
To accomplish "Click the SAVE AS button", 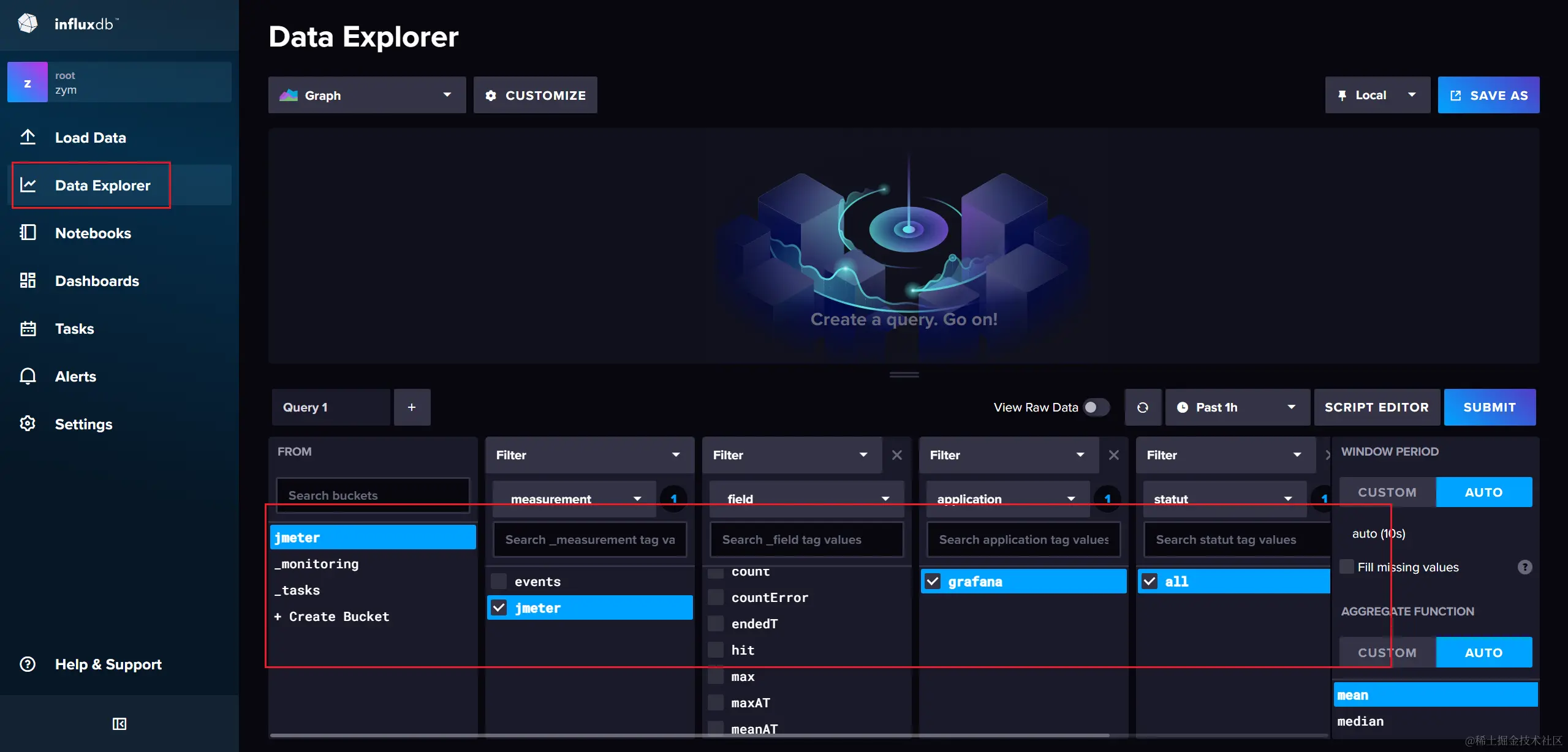I will click(x=1488, y=95).
